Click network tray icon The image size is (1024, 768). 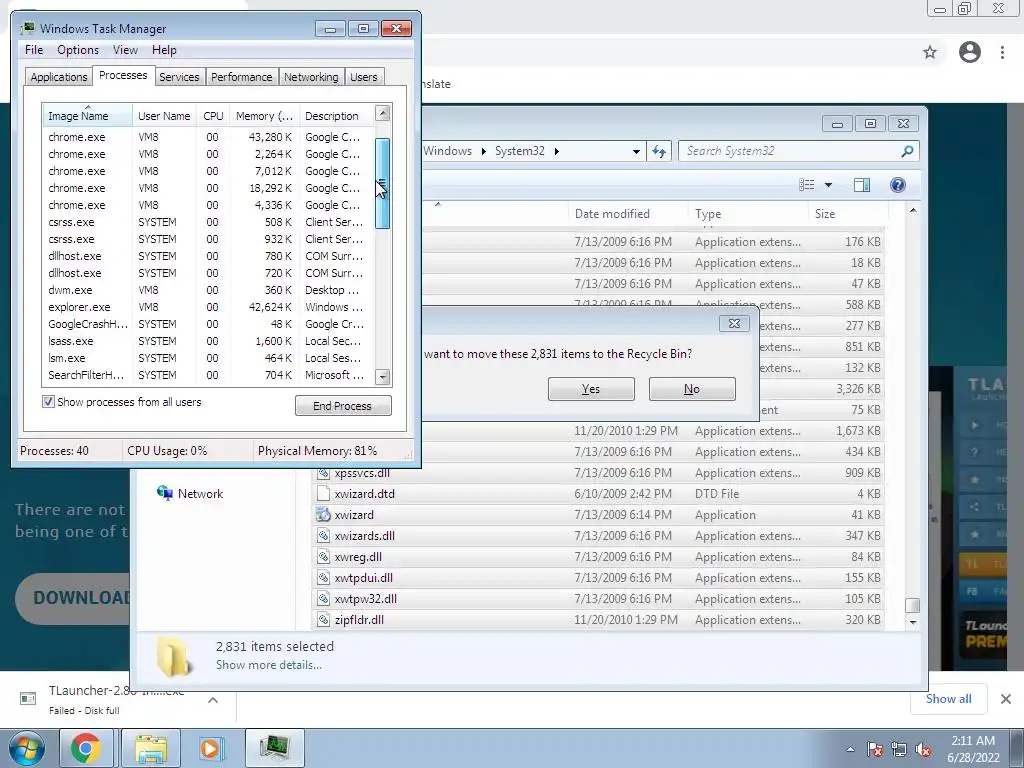coord(899,750)
